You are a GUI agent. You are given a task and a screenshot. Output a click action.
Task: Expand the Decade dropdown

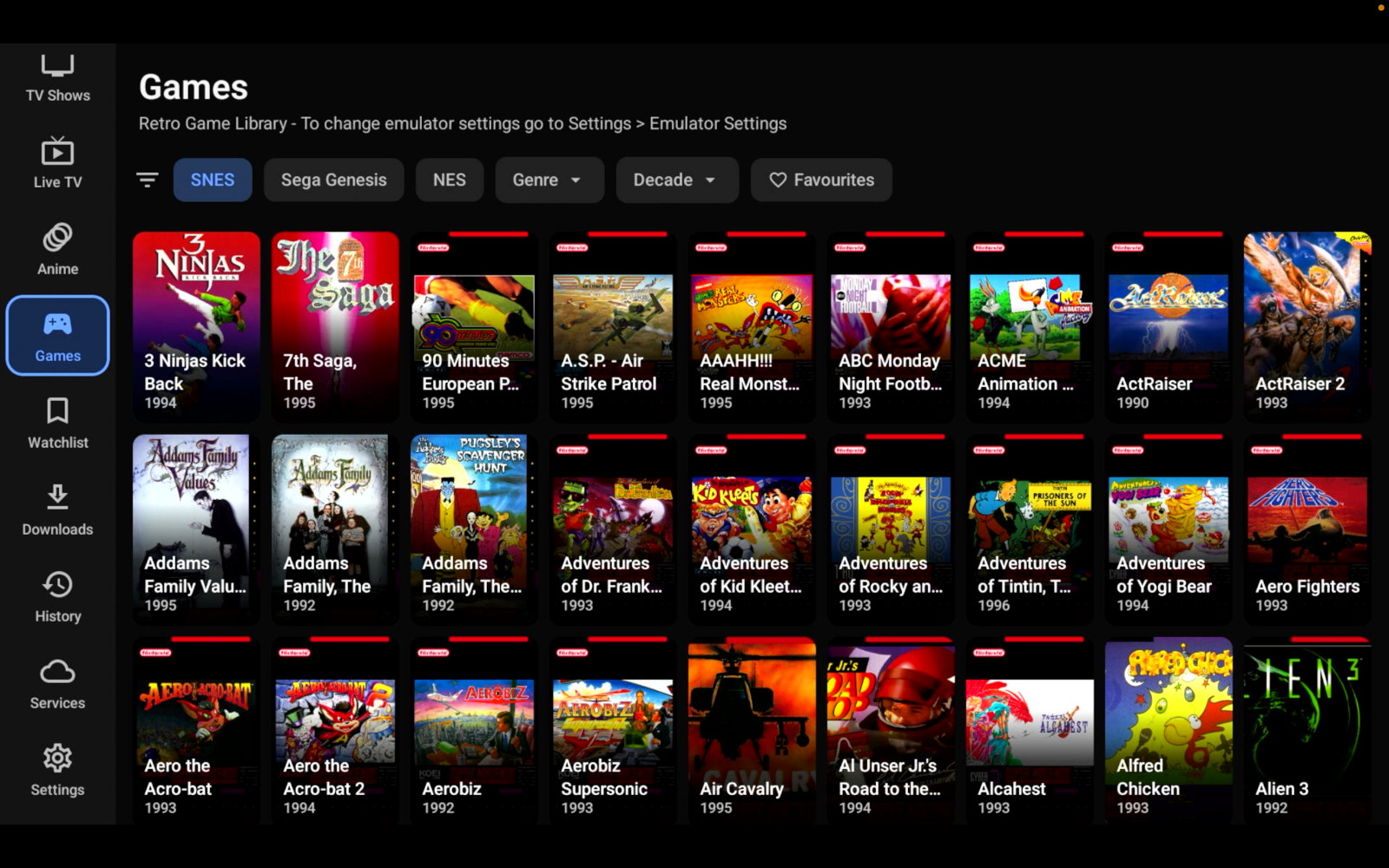pyautogui.click(x=677, y=180)
